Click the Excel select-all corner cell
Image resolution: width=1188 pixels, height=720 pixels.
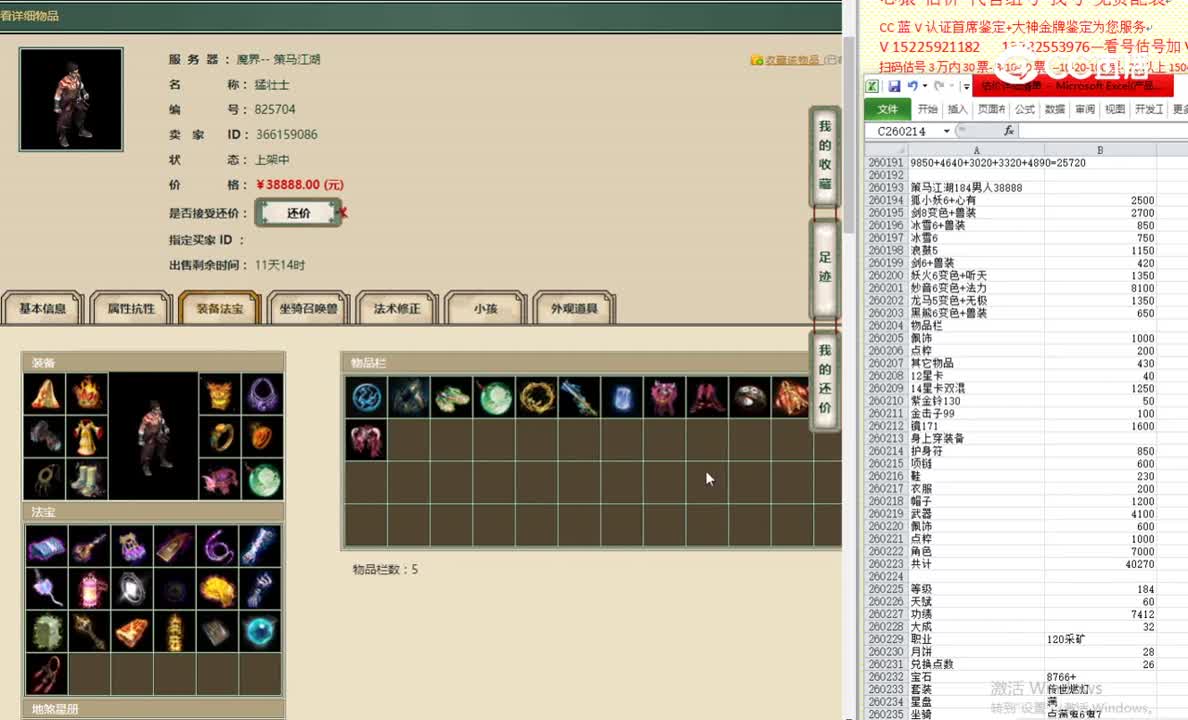[886, 150]
